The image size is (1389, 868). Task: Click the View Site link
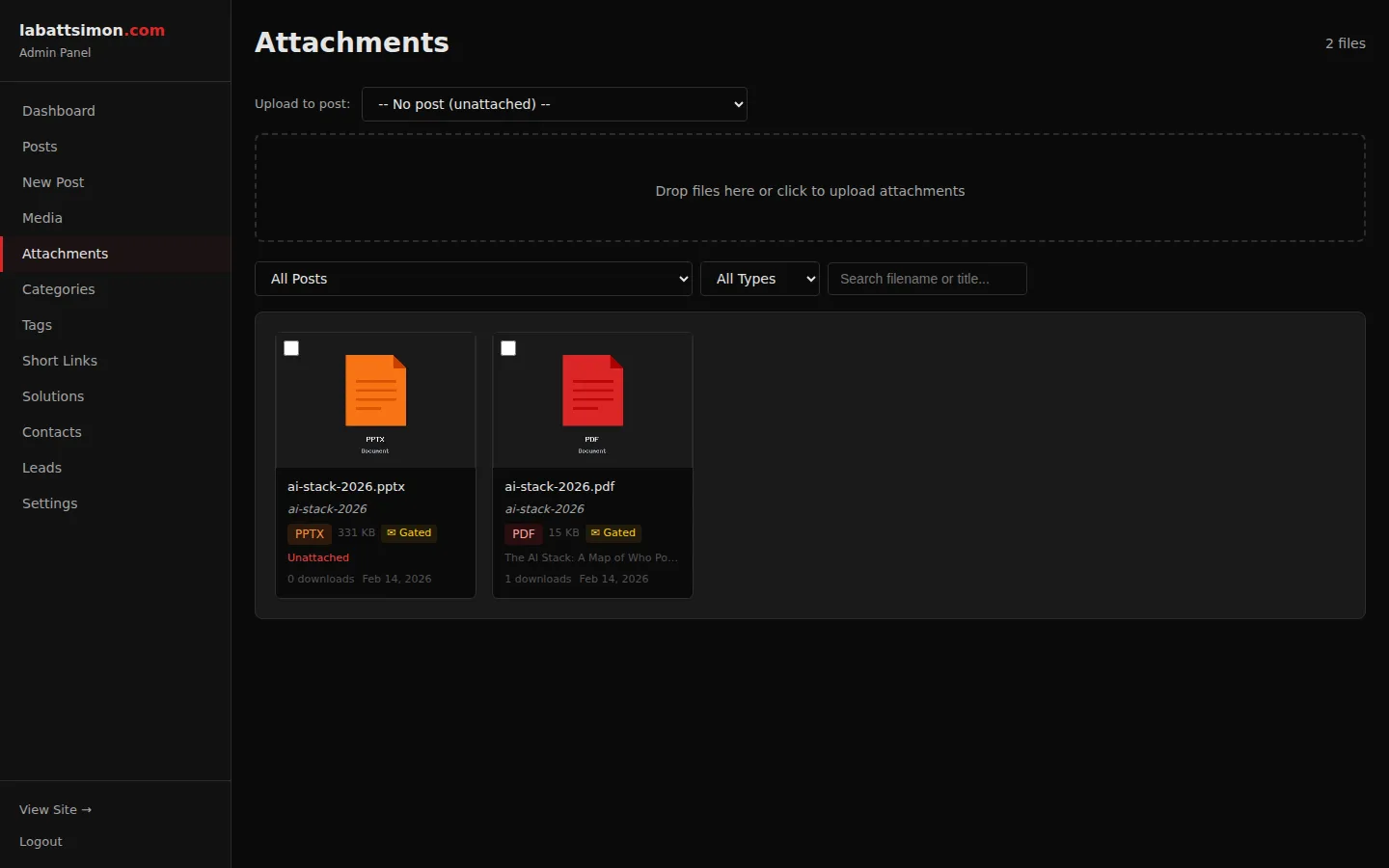pyautogui.click(x=55, y=809)
